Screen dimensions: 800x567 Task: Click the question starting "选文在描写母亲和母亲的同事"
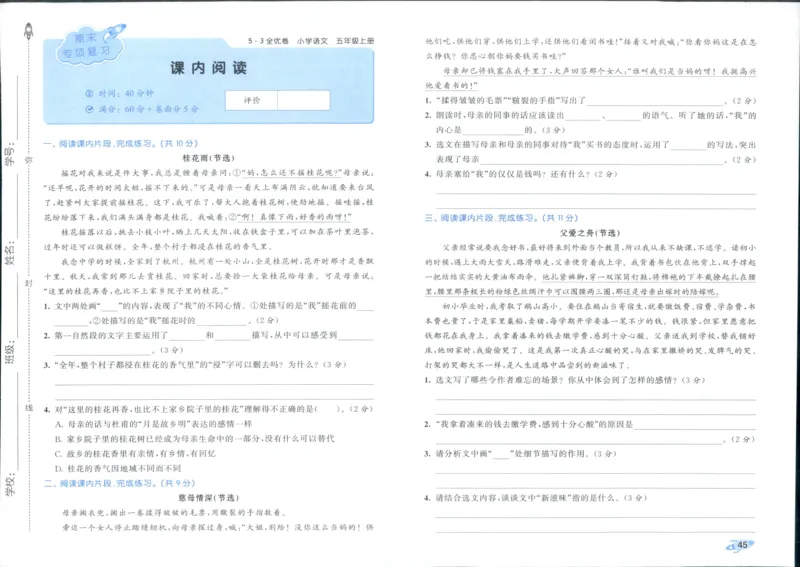pos(590,152)
